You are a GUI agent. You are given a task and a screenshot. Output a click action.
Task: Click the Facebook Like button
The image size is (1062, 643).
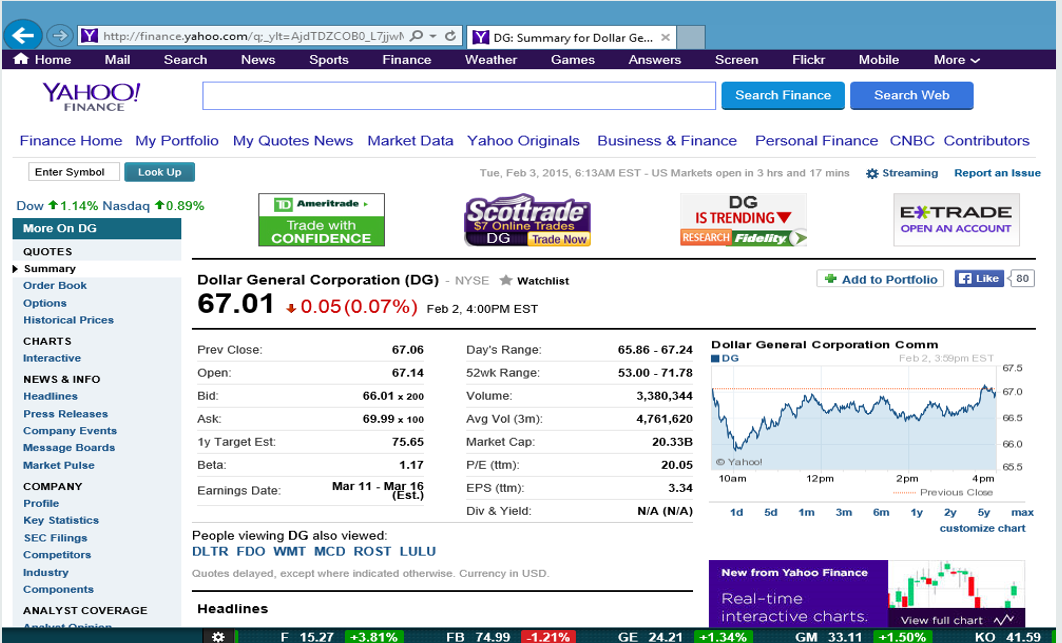coord(979,278)
